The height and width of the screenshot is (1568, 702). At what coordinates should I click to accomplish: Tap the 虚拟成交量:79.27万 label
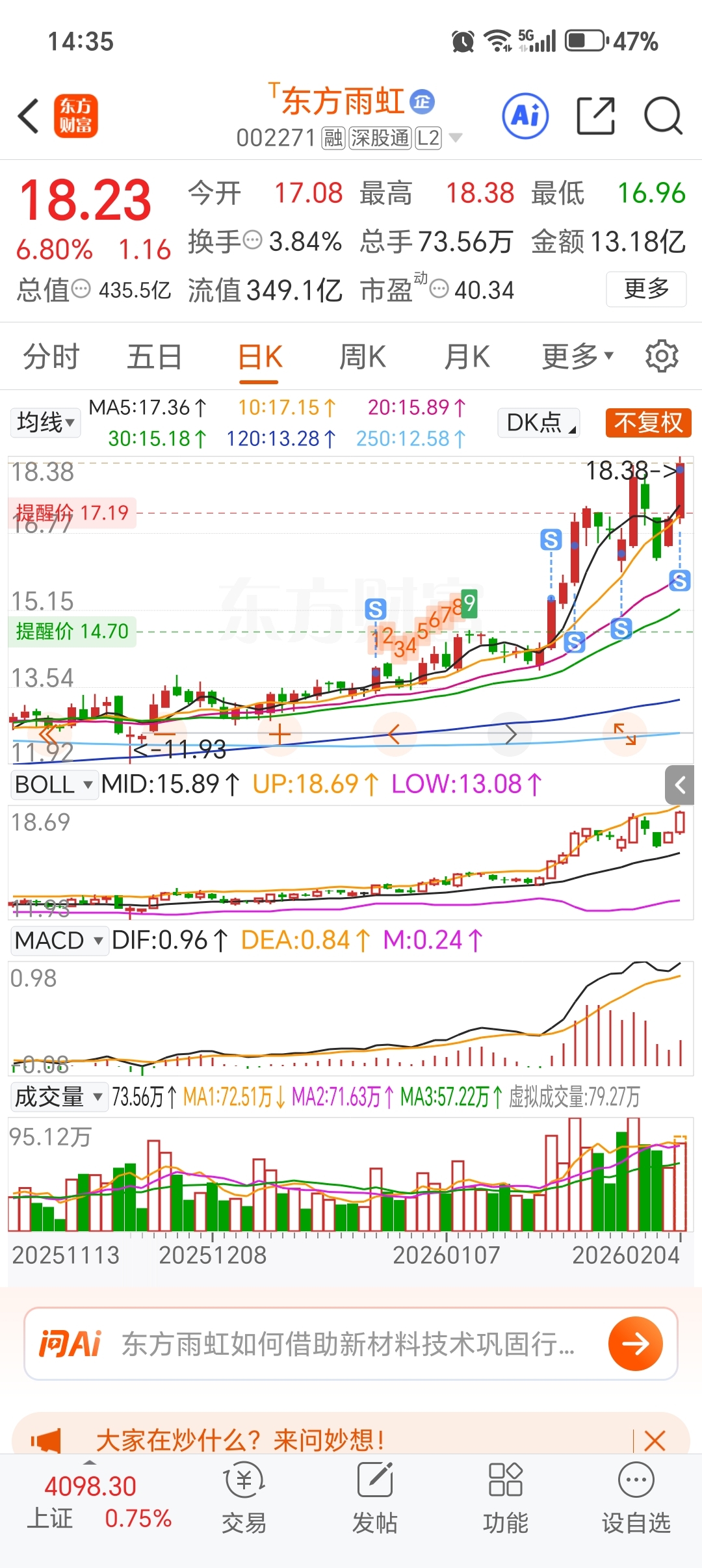574,1097
